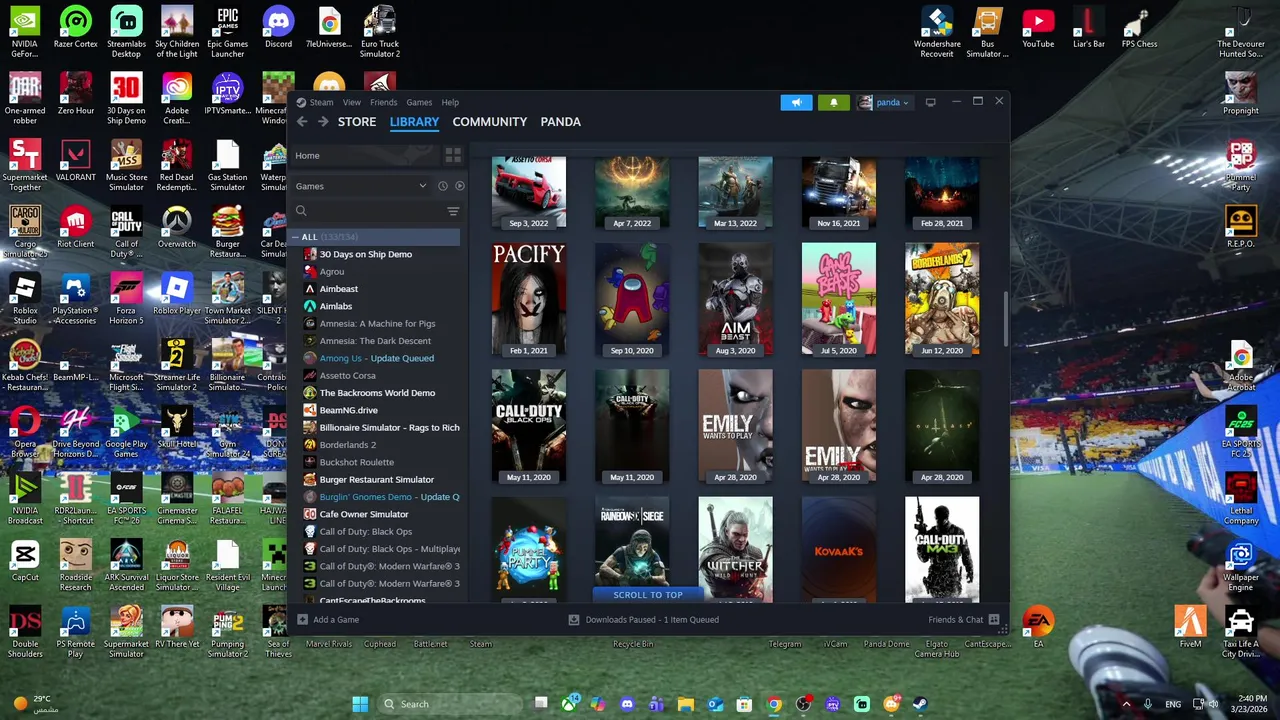Expand the Games filter dropdown
The image size is (1280, 720).
[x=362, y=186]
